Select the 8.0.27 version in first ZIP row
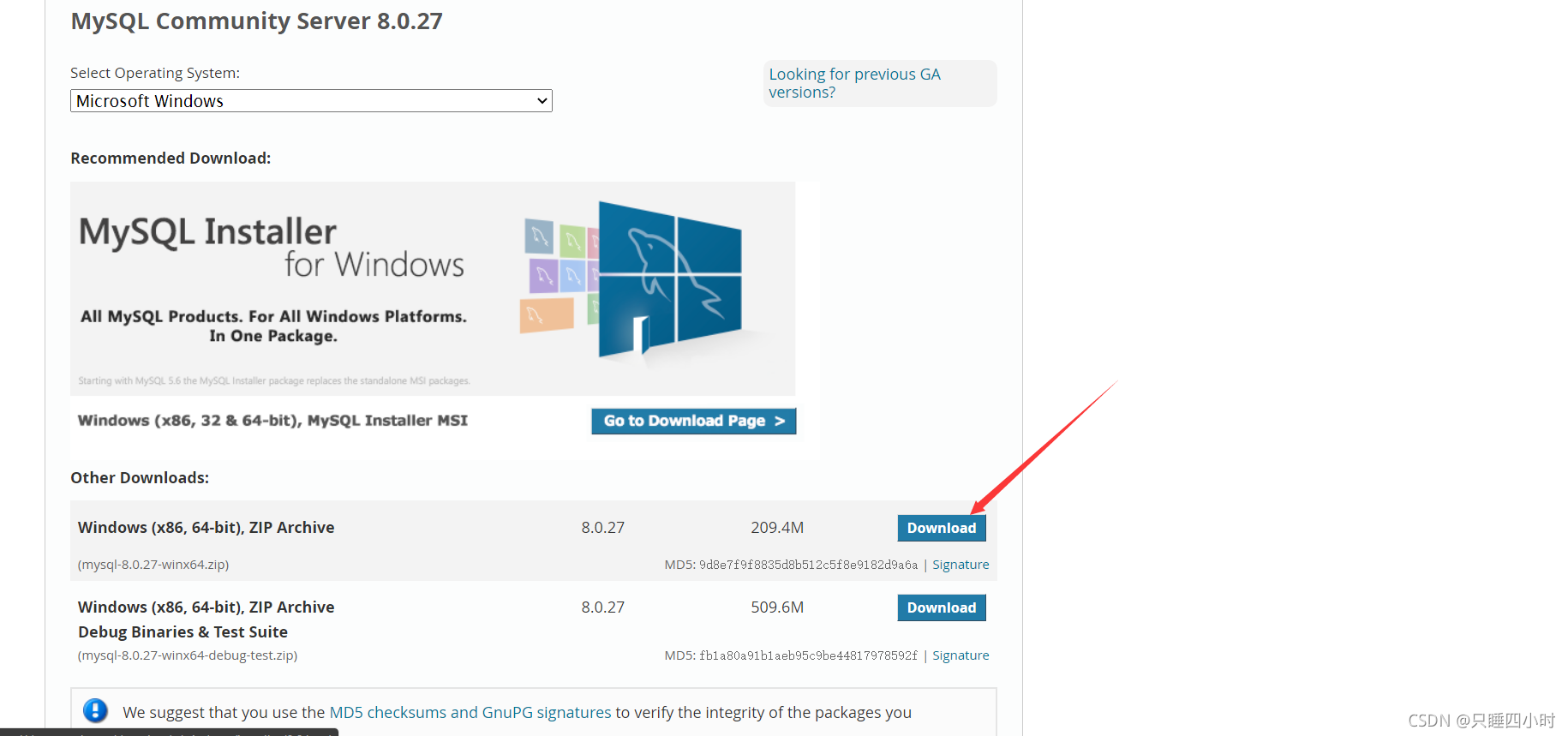Screen dimensions: 1568x736 [x=602, y=528]
